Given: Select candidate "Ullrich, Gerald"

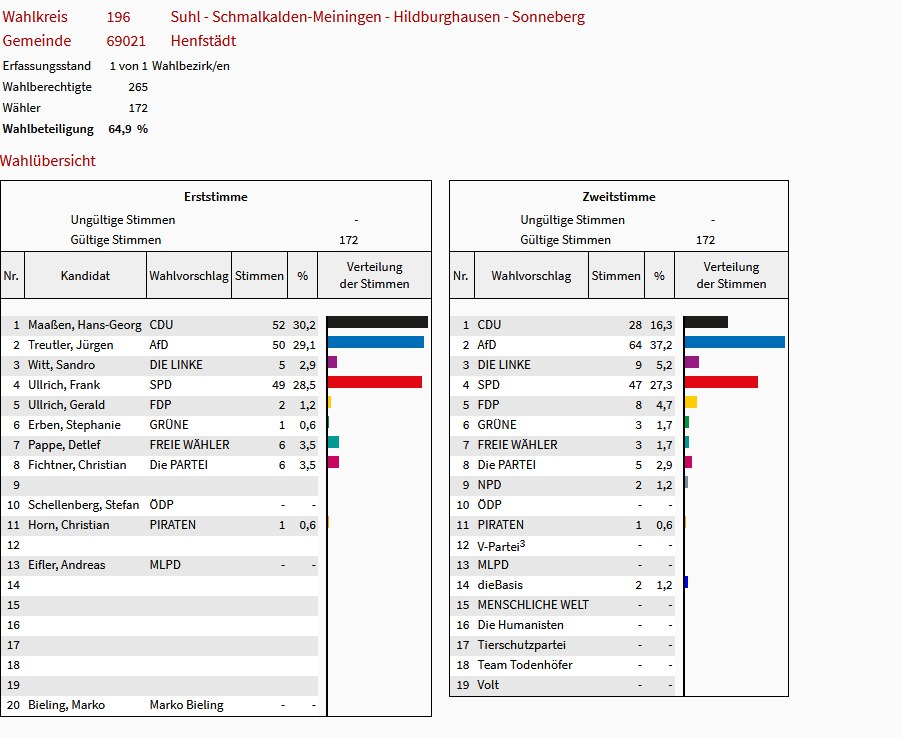Looking at the screenshot, I should point(66,405).
